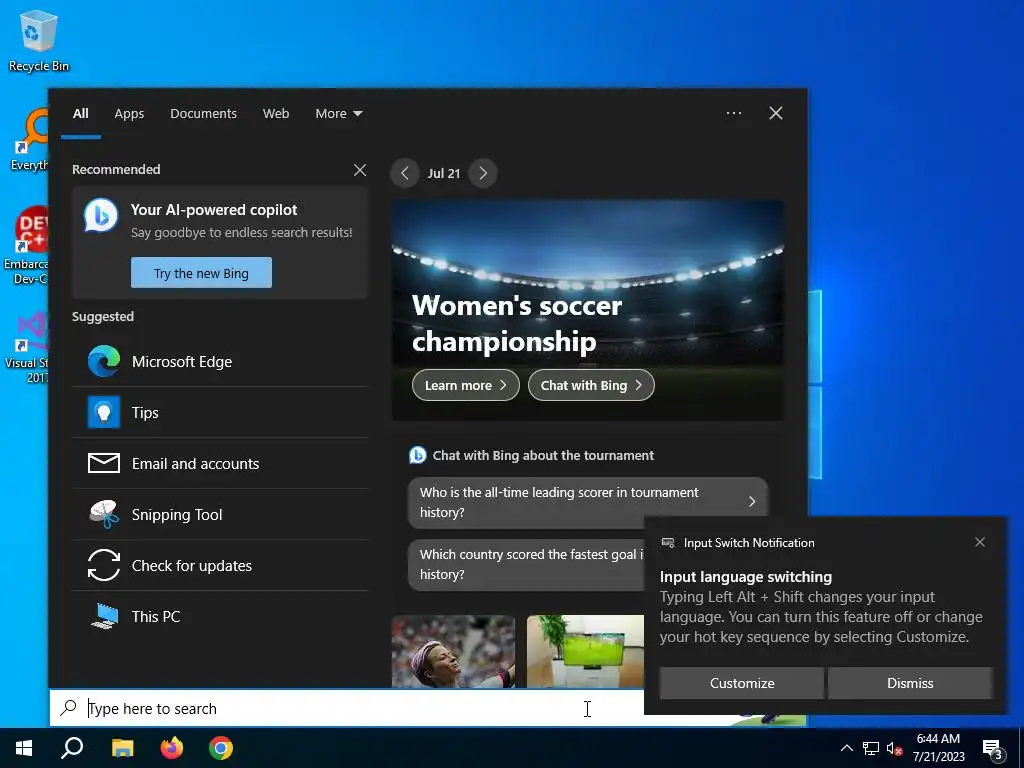This screenshot has height=768, width=1024.
Task: Expand the More dropdown tab
Action: pos(338,114)
